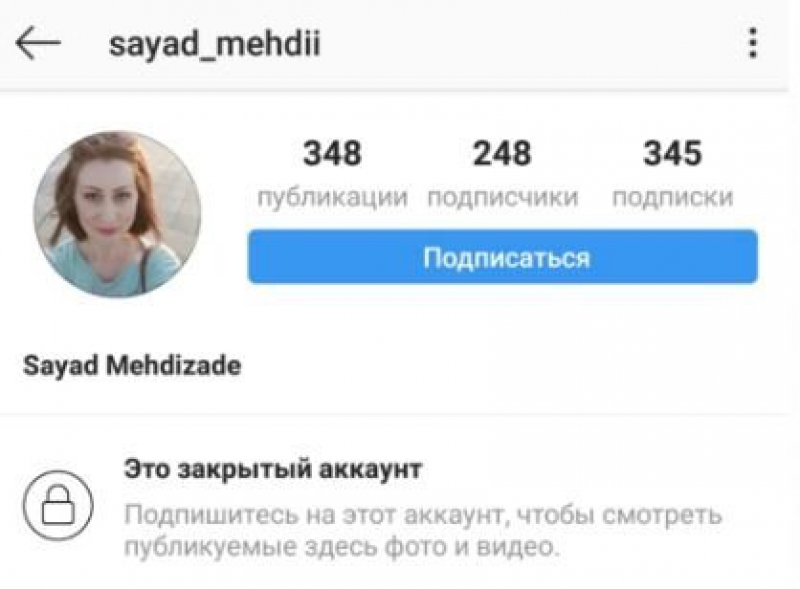
Task: Click the blank header bar beside the username
Action: point(531,44)
